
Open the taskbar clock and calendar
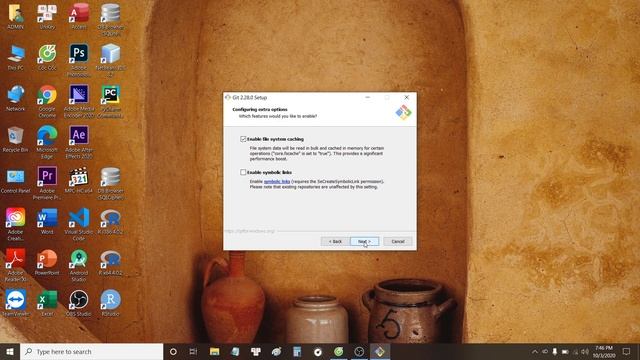click(x=604, y=351)
